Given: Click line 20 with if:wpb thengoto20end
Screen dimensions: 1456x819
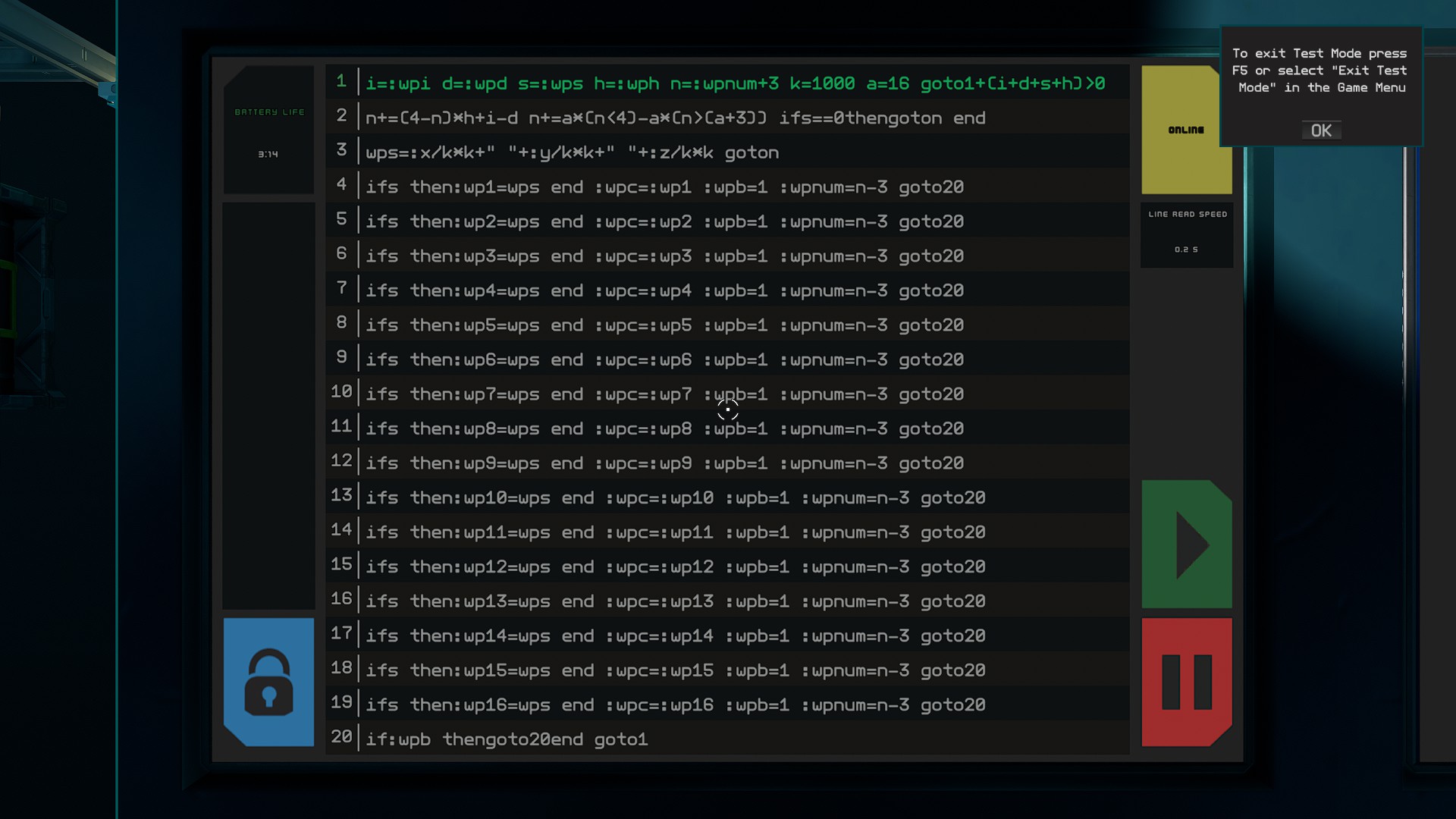Looking at the screenshot, I should (507, 739).
